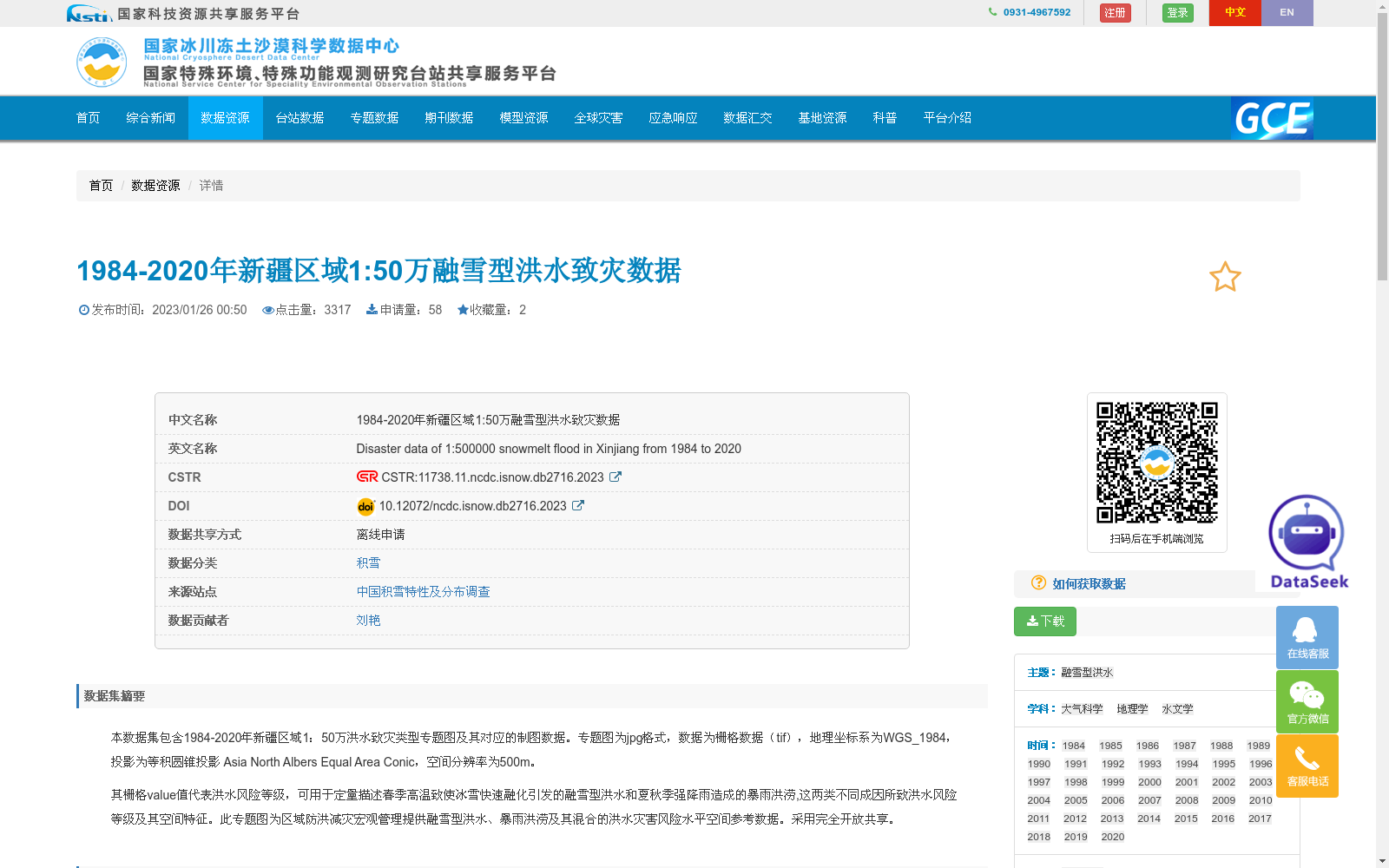
Task: Select year tag 2000
Action: click(x=1150, y=782)
